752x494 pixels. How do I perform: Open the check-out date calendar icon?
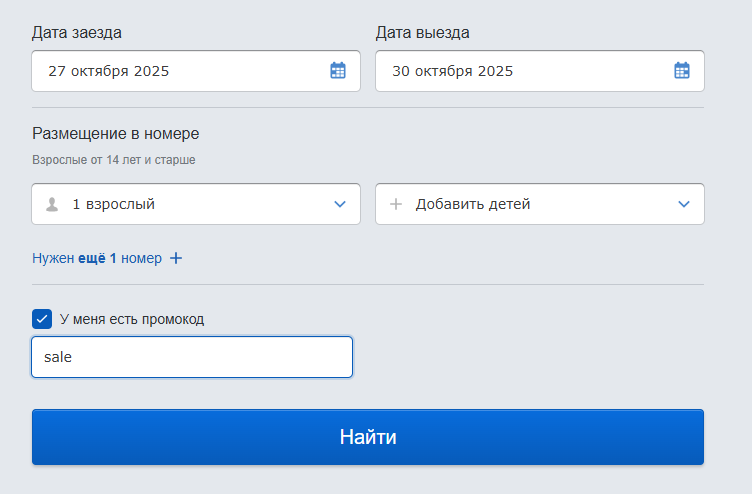point(682,71)
